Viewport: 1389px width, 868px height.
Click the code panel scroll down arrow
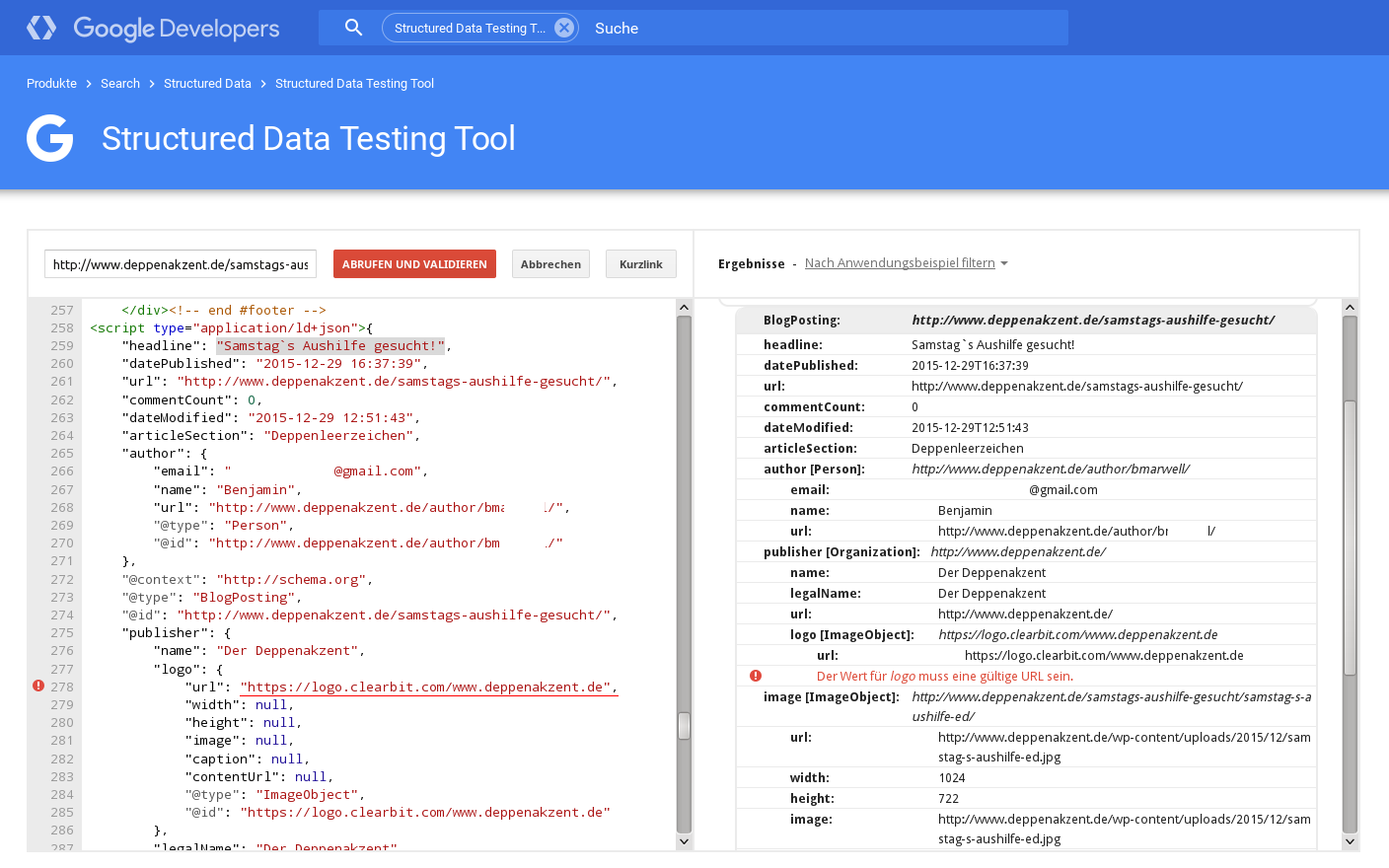click(684, 841)
